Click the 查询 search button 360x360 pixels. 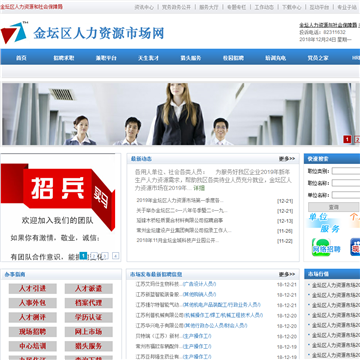(x=334, y=207)
